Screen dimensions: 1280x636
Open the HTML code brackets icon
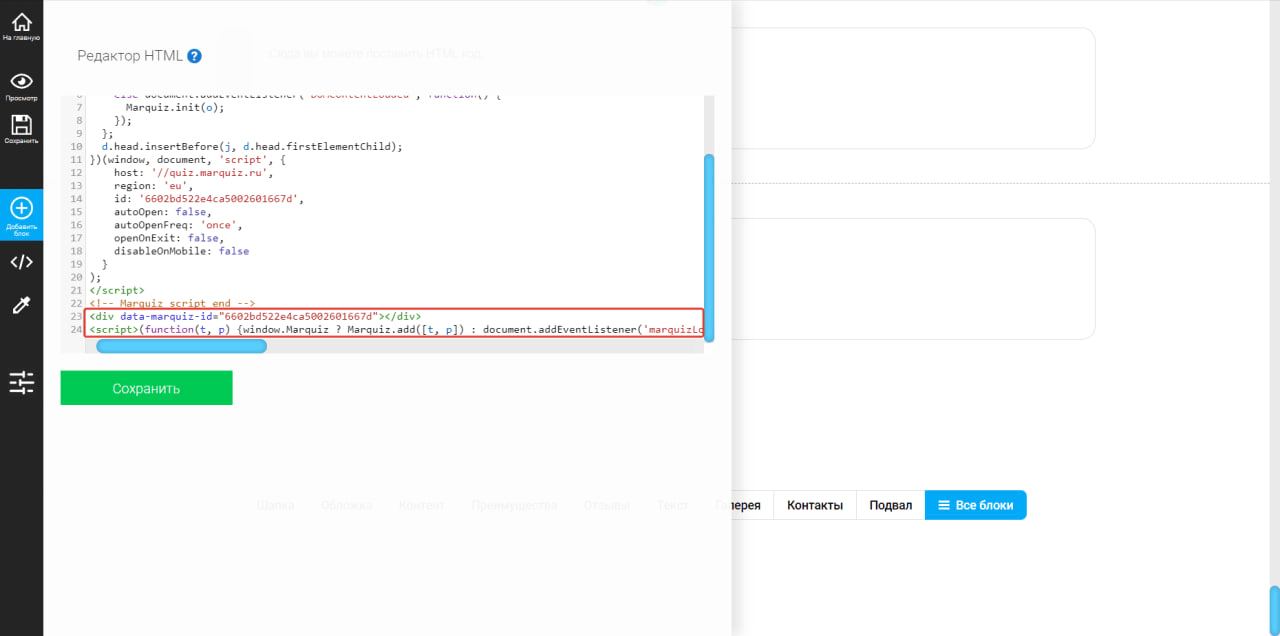pyautogui.click(x=21, y=262)
